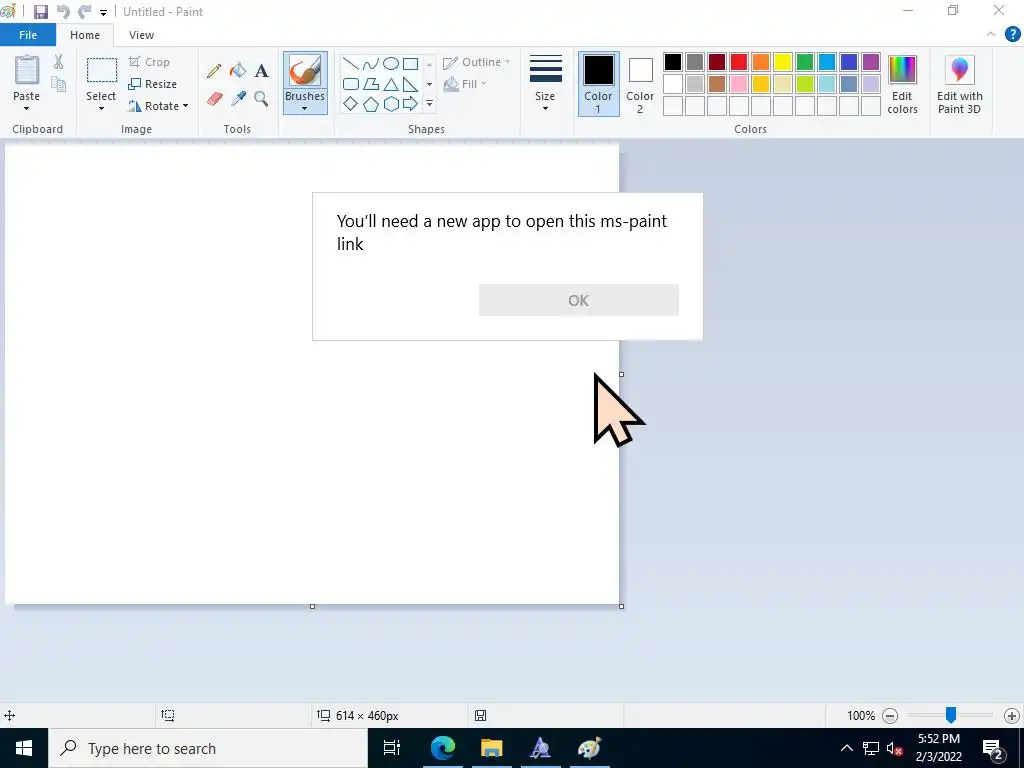Choose the Rounded rectangle shape

coord(351,84)
